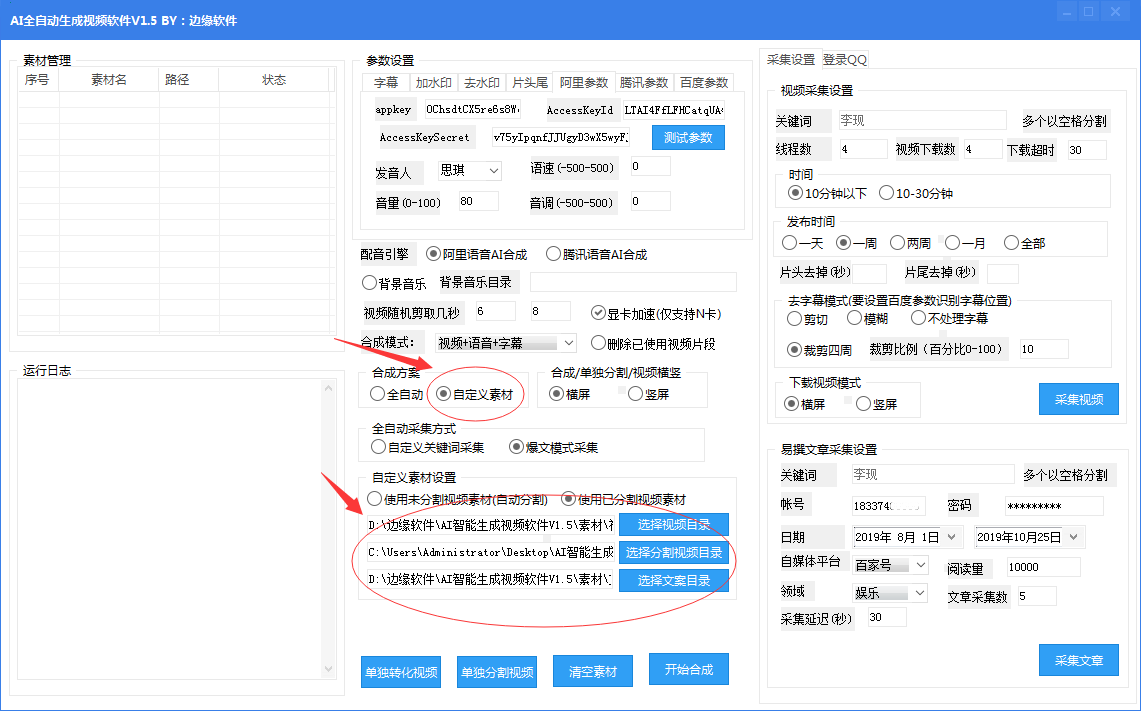The height and width of the screenshot is (711, 1141).
Task: Click the 密码 input field
Action: (1054, 506)
